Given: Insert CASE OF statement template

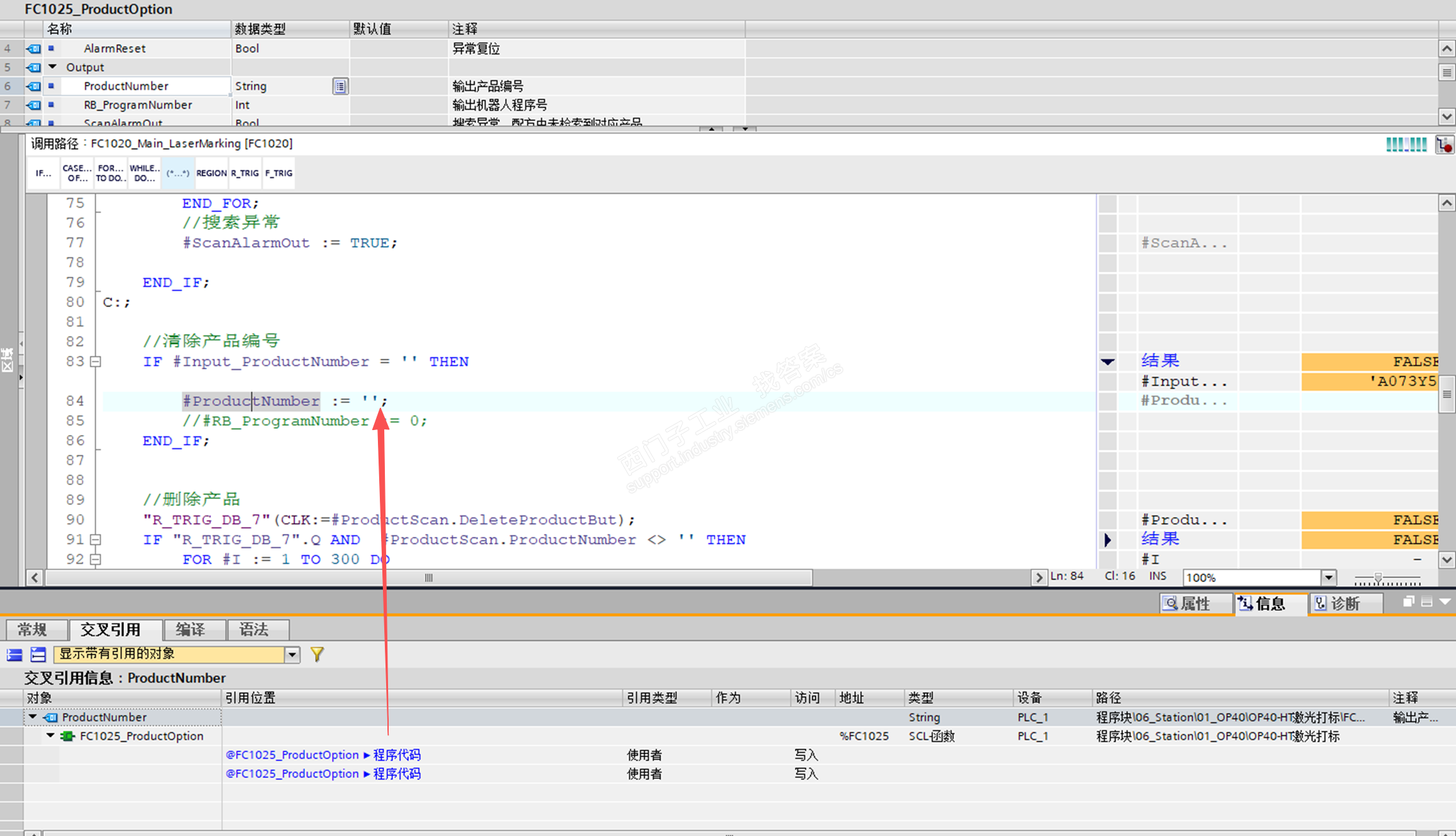Looking at the screenshot, I should 77,173.
